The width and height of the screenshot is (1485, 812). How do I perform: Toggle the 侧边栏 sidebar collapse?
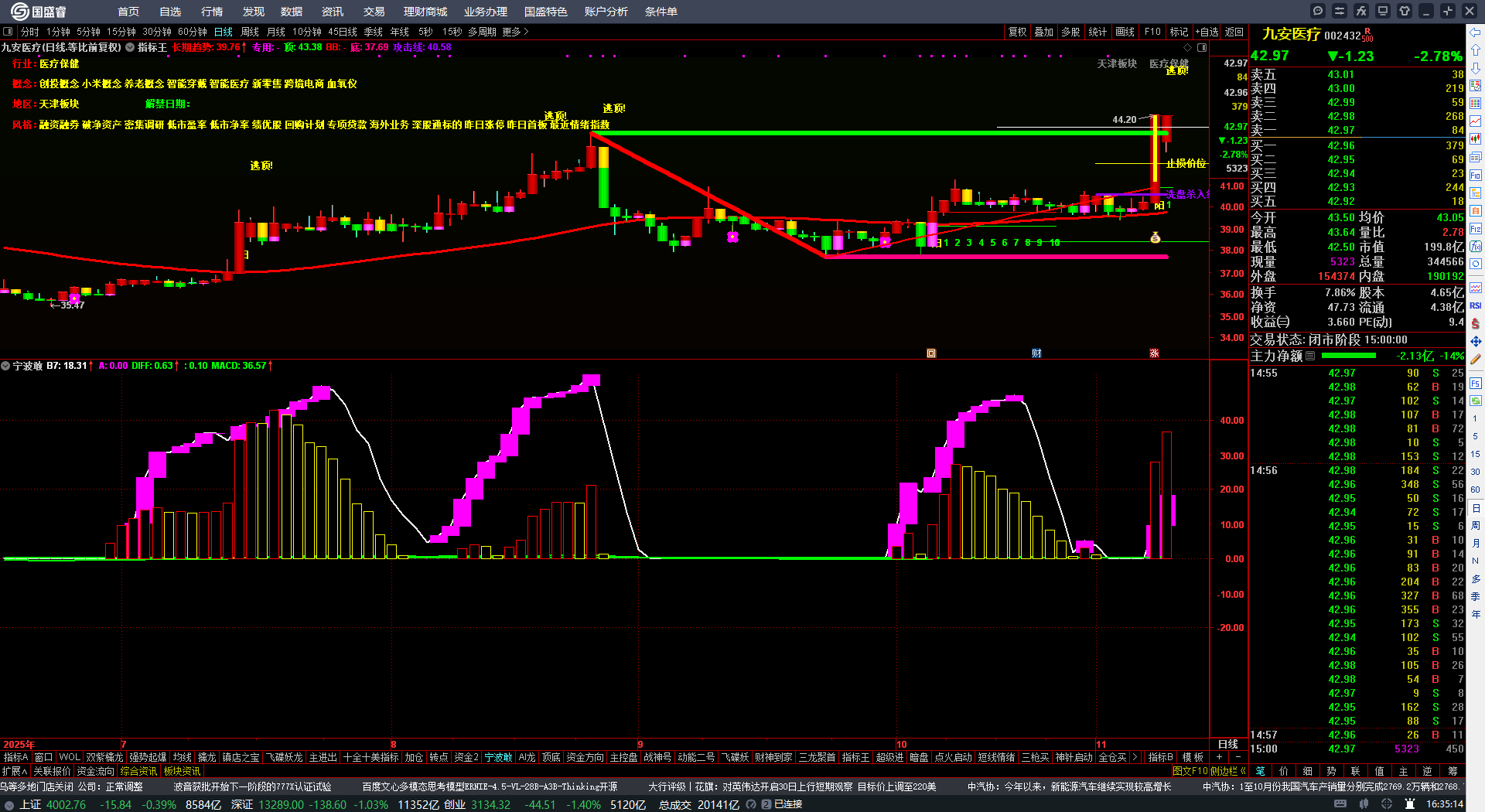point(1228,771)
